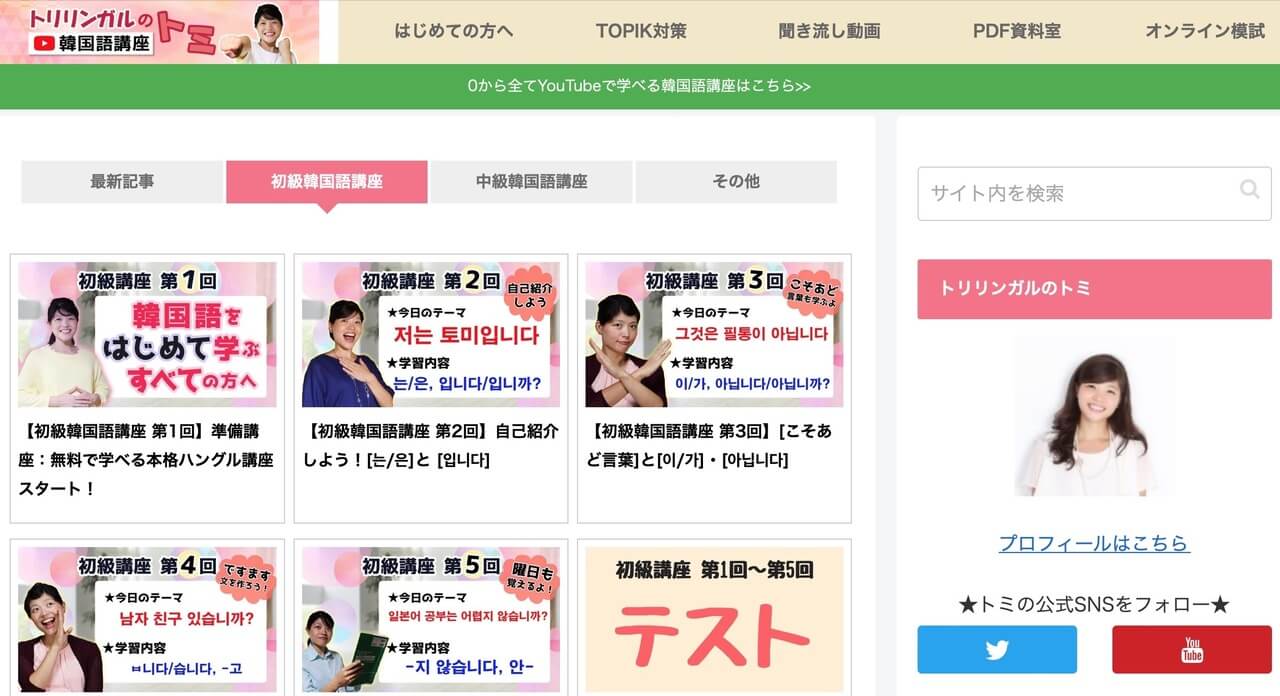Click the search magnifier icon

[x=1249, y=189]
